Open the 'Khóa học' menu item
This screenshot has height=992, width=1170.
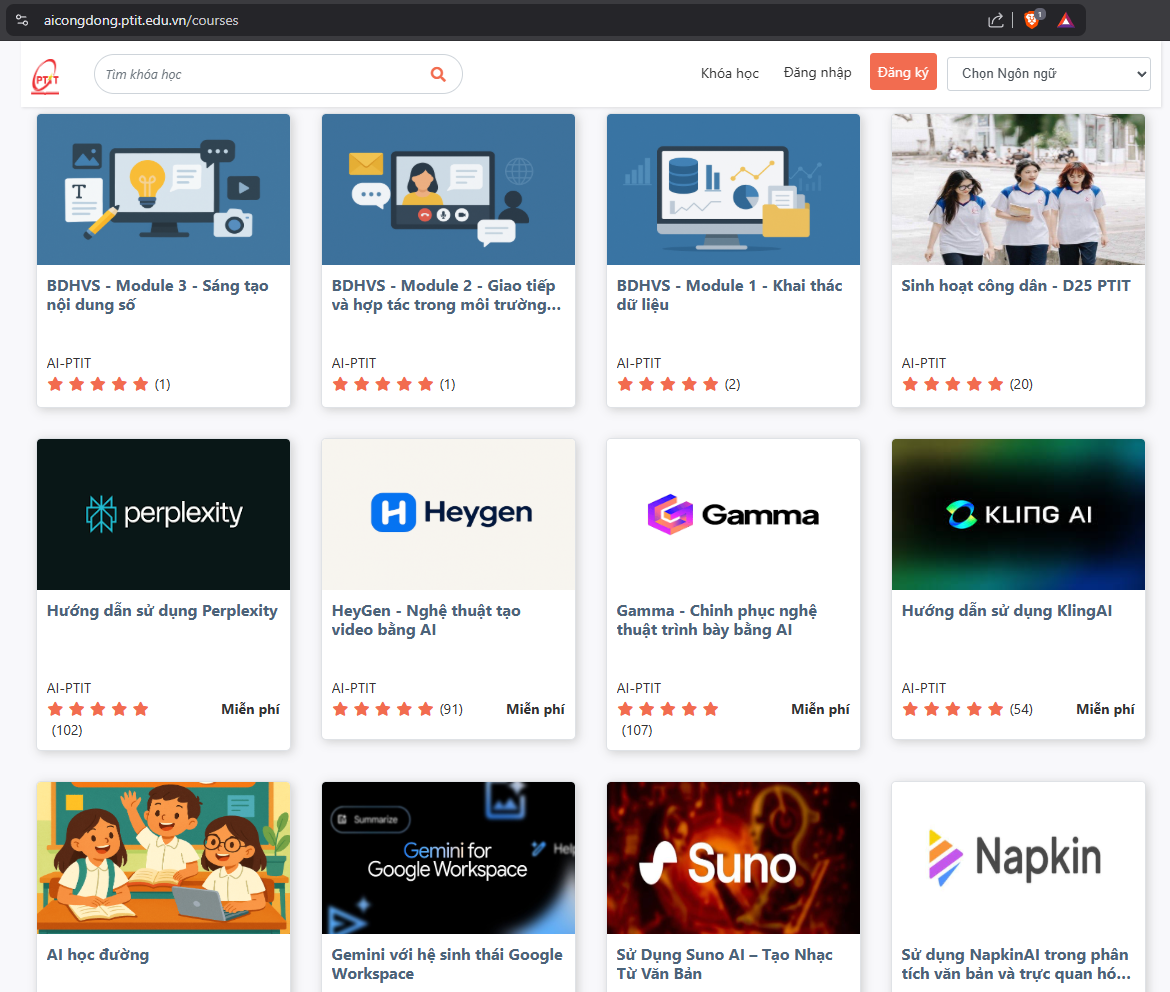[x=729, y=73]
